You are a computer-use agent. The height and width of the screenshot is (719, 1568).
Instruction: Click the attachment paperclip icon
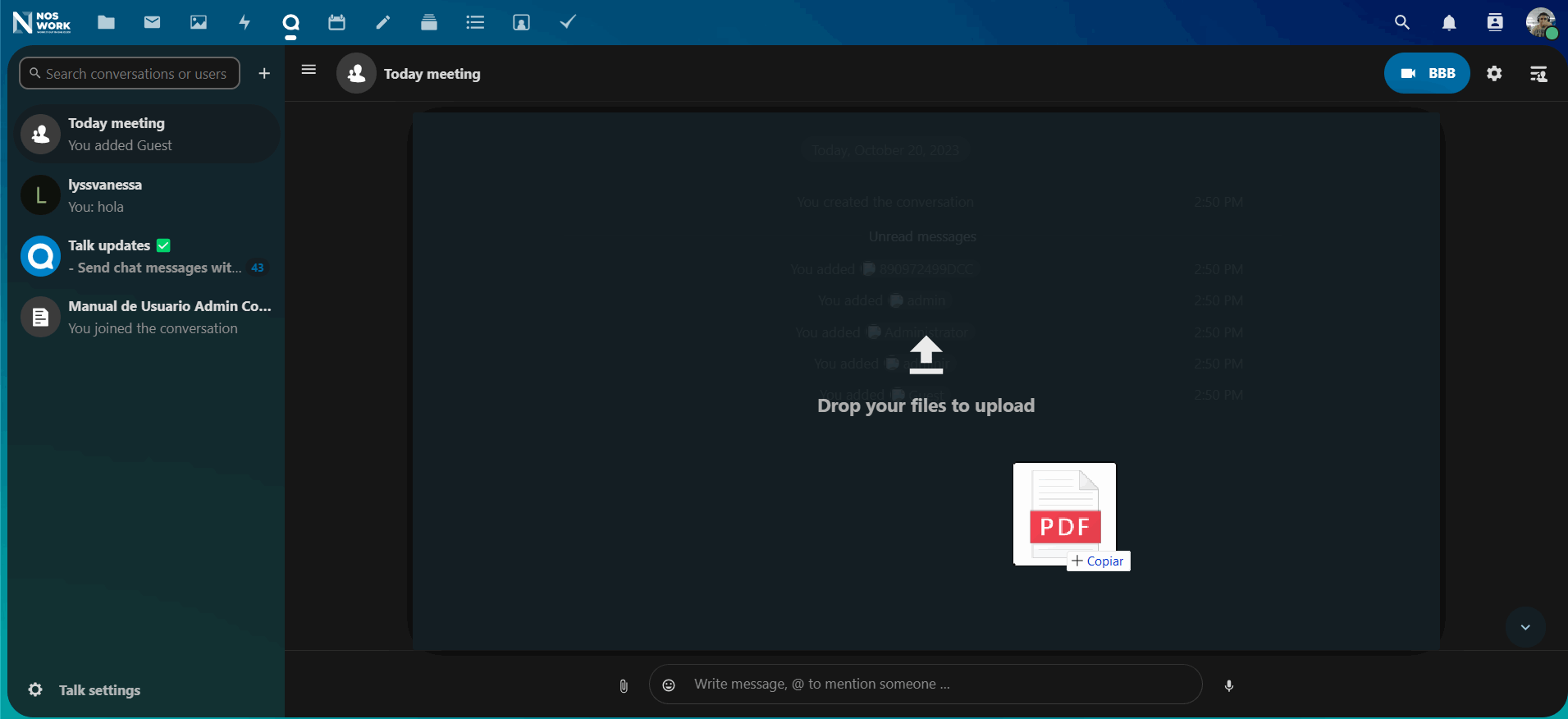coord(624,685)
